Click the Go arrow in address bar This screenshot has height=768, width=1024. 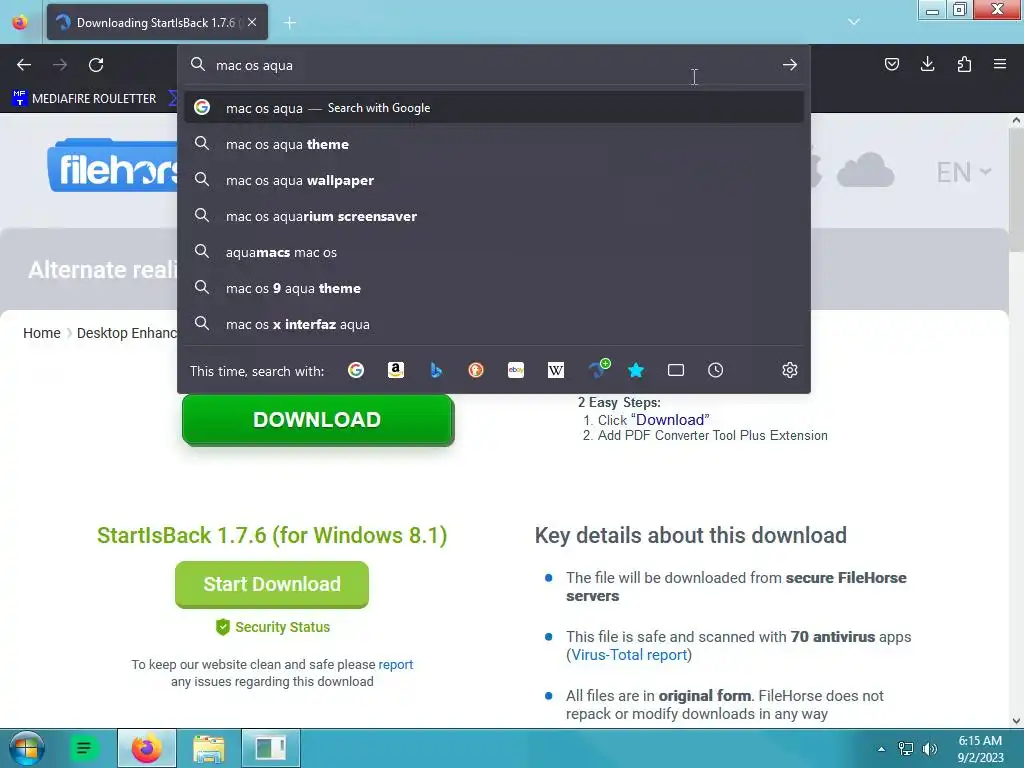click(x=790, y=65)
